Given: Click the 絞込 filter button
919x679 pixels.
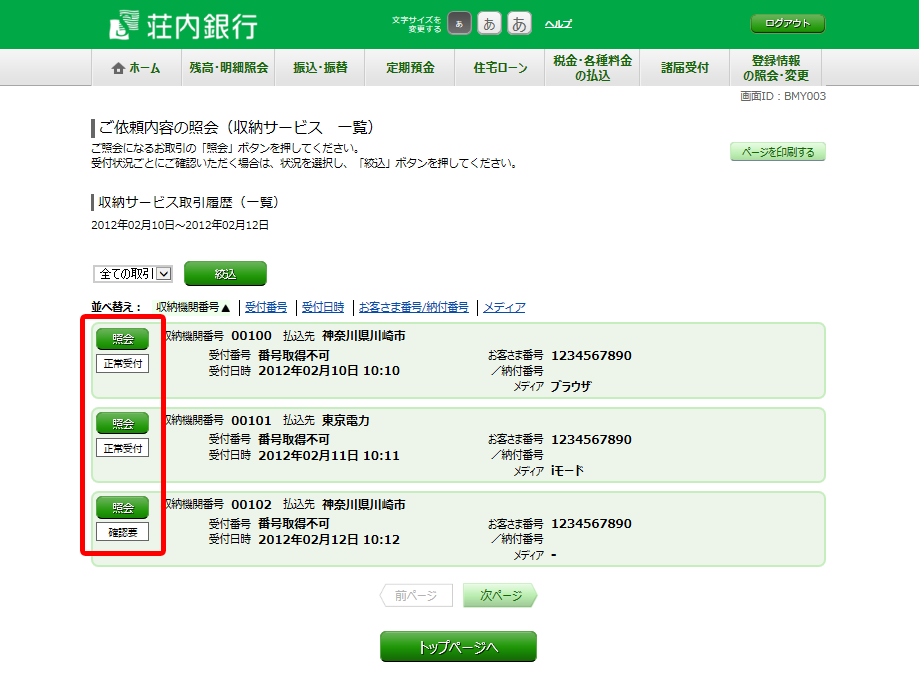Looking at the screenshot, I should click(x=225, y=274).
